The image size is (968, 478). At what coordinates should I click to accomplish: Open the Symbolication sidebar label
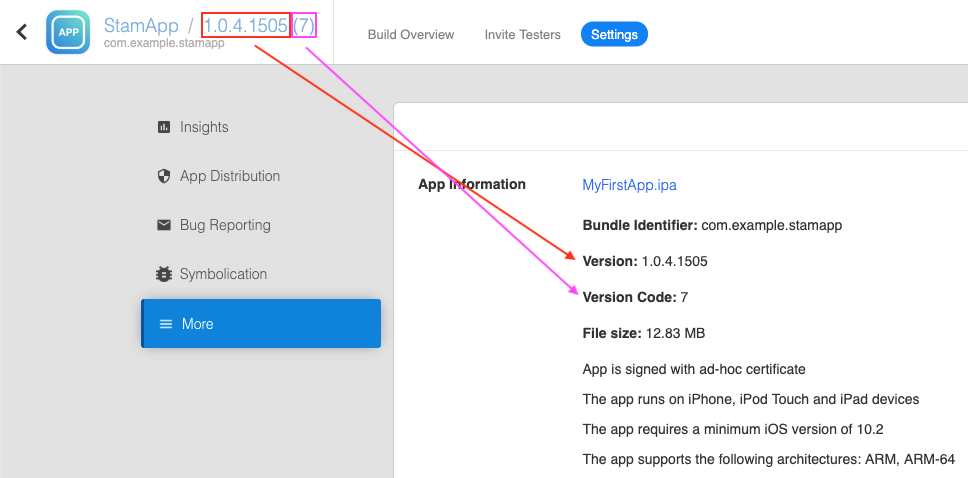223,274
